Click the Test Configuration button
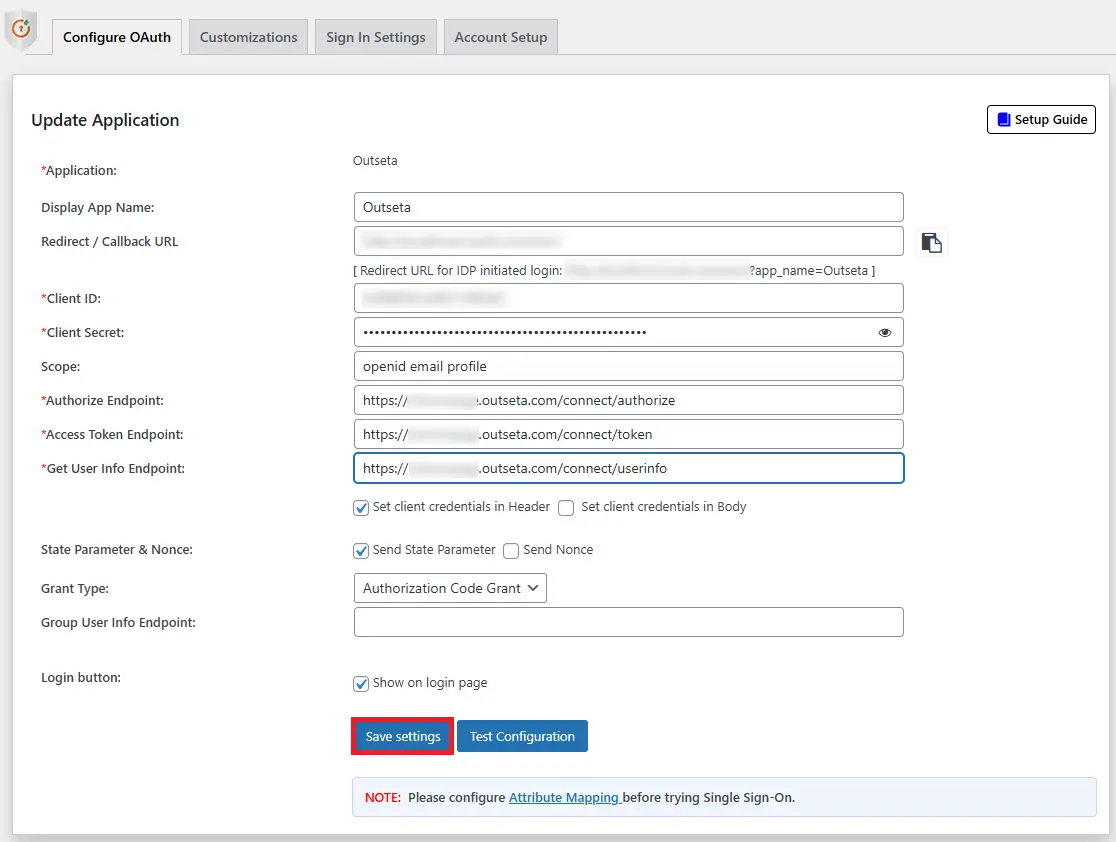This screenshot has height=842, width=1116. tap(522, 736)
